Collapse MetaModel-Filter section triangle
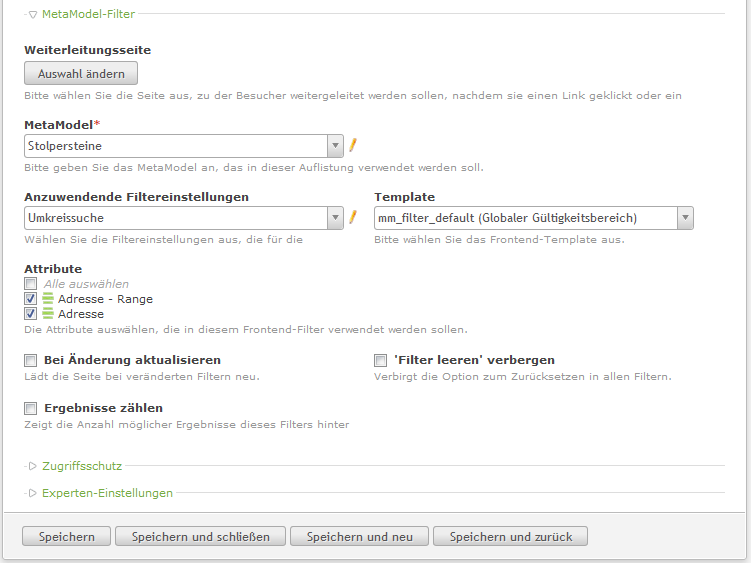This screenshot has width=751, height=563. click(x=33, y=15)
